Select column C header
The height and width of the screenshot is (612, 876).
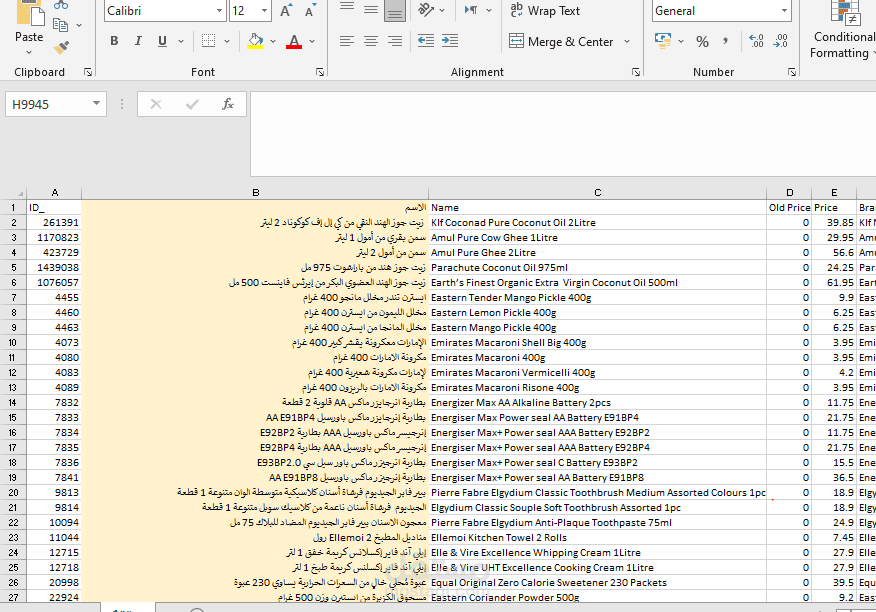[597, 193]
